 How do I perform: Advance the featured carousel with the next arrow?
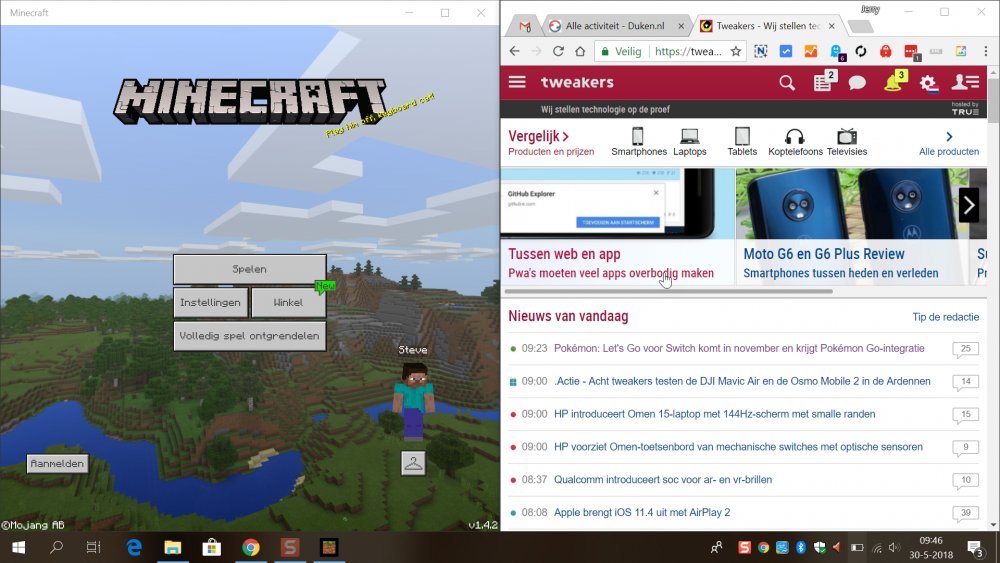[969, 205]
